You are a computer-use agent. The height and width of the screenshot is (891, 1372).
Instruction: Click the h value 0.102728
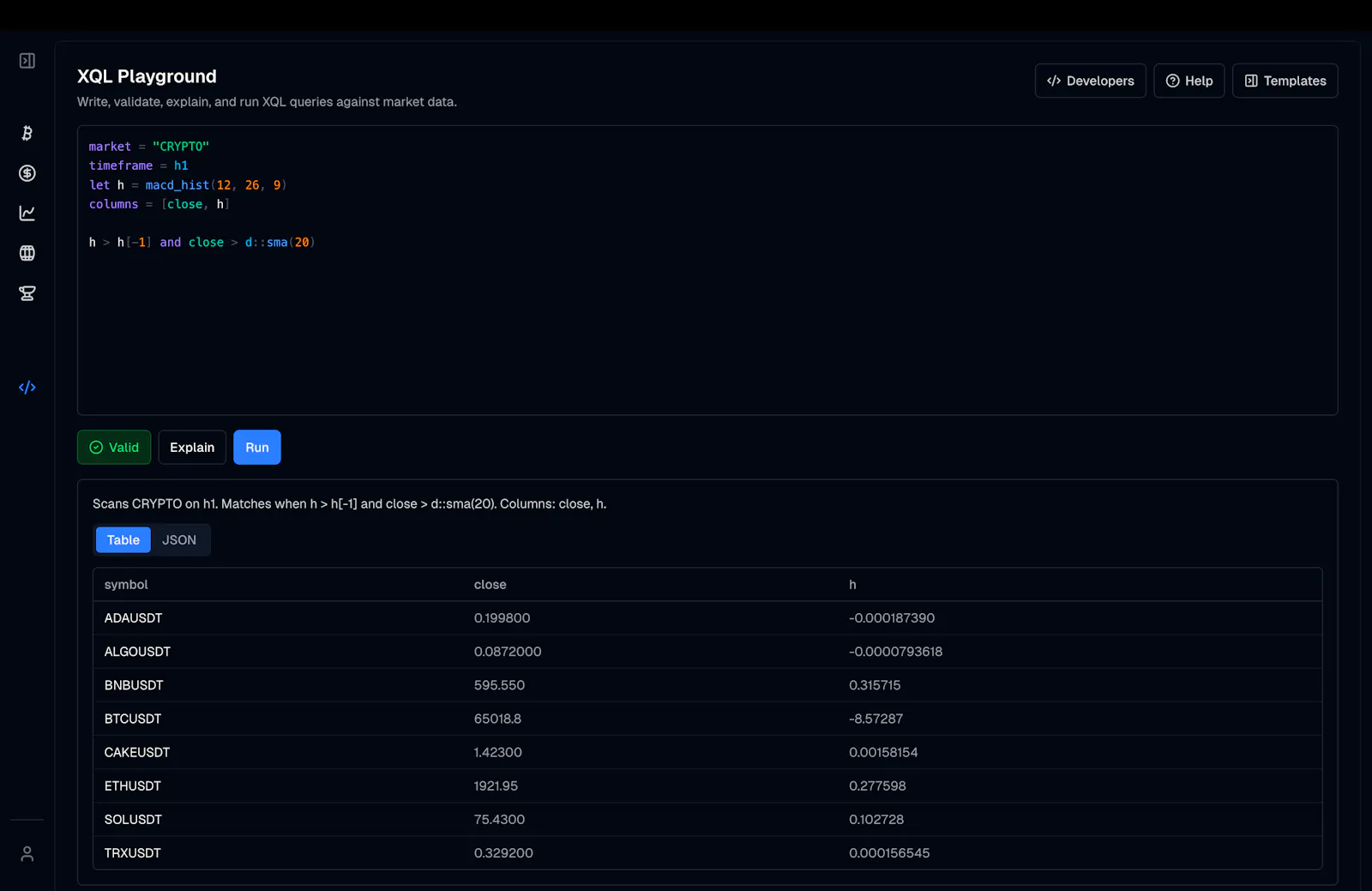pos(876,819)
